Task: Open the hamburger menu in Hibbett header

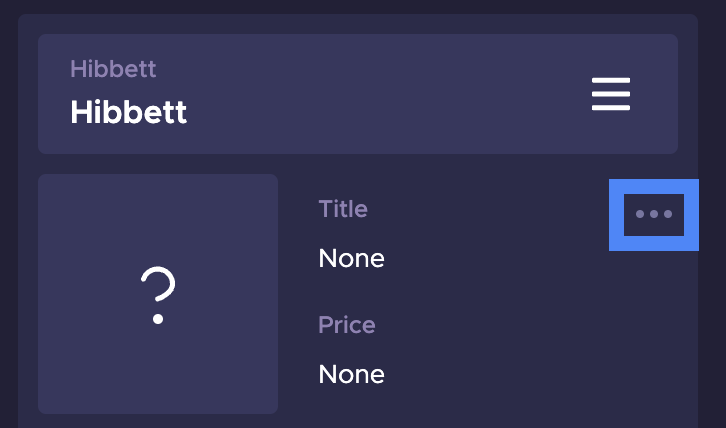Action: [x=611, y=94]
